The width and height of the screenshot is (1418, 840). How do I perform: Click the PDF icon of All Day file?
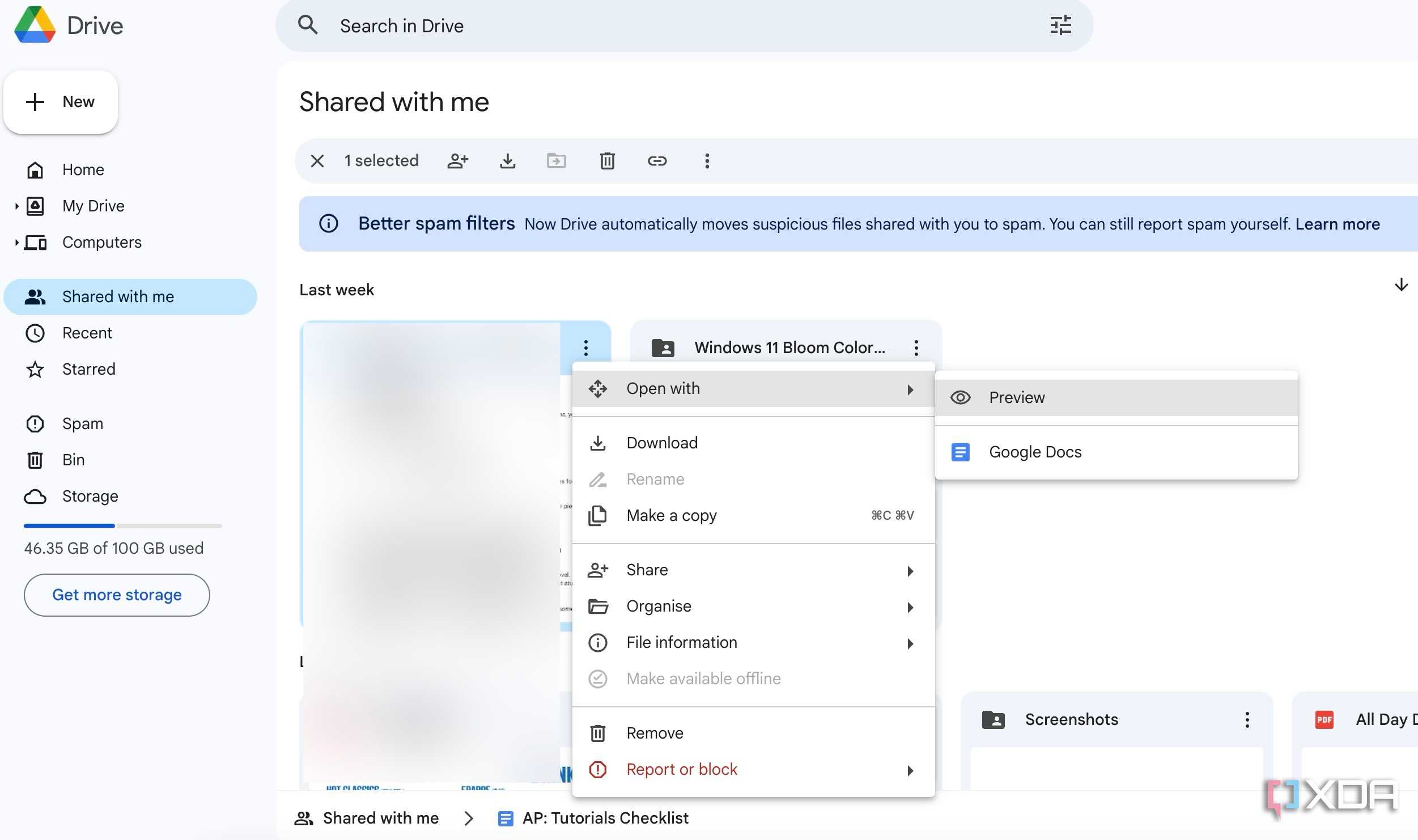point(1324,720)
